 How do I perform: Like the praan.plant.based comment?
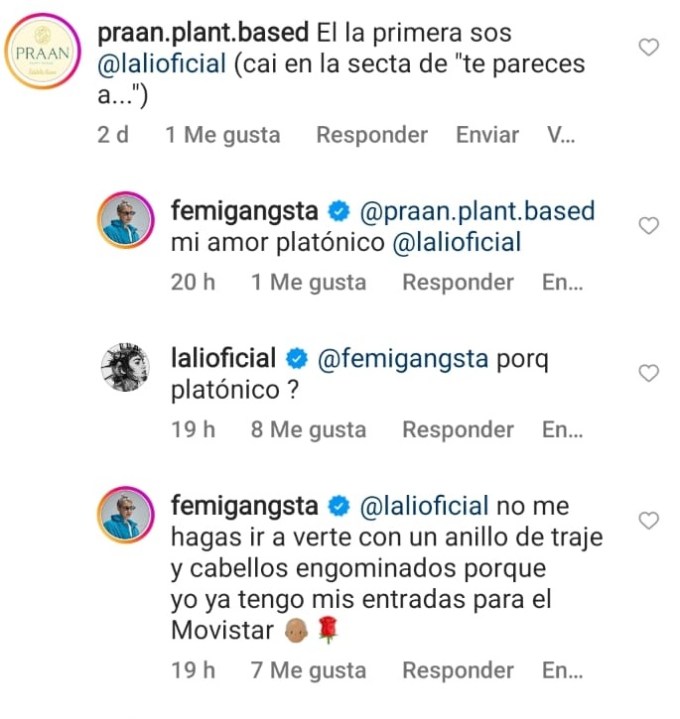pyautogui.click(x=648, y=47)
